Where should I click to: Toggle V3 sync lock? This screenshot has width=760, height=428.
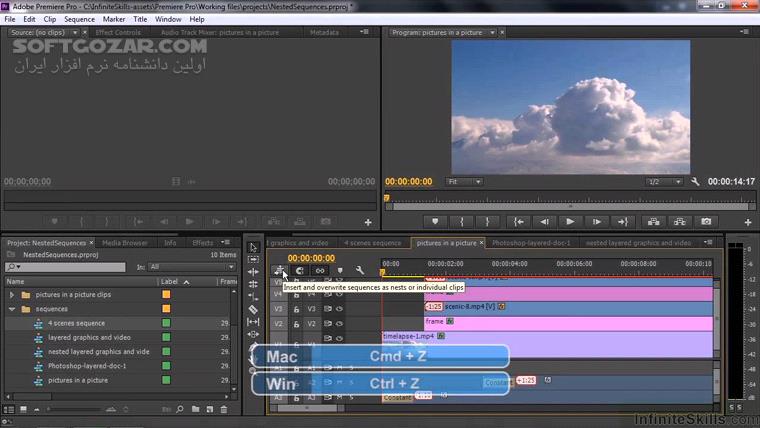click(x=328, y=308)
